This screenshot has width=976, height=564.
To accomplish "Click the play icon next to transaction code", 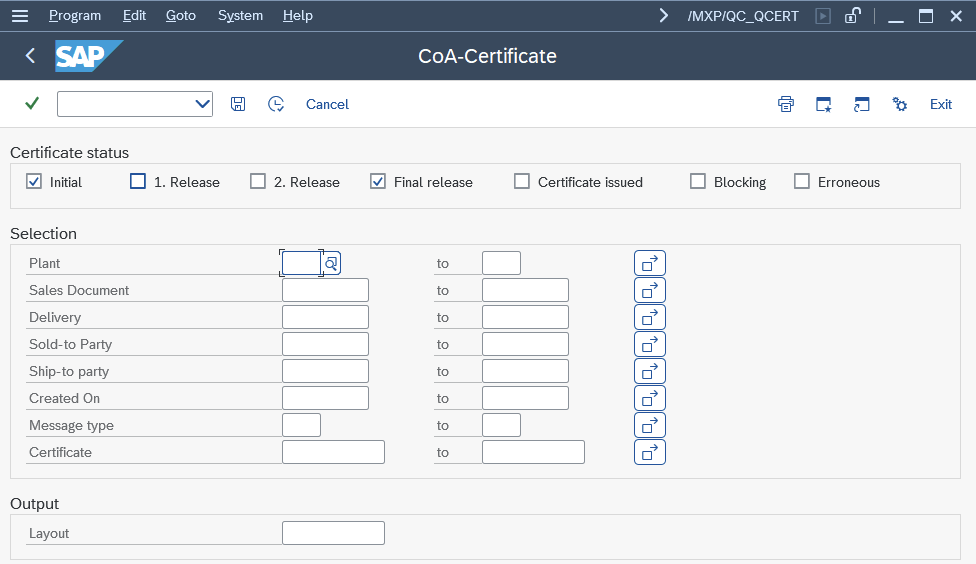I will coord(823,16).
